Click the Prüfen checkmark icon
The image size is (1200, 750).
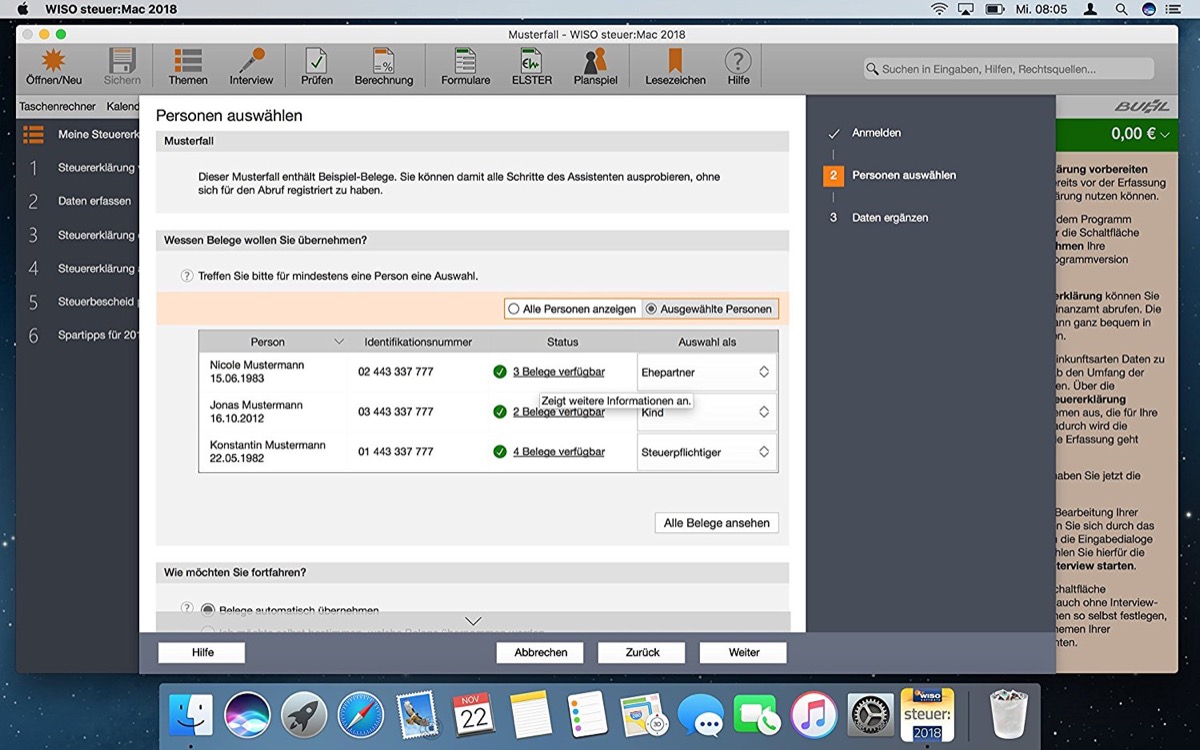coord(316,62)
